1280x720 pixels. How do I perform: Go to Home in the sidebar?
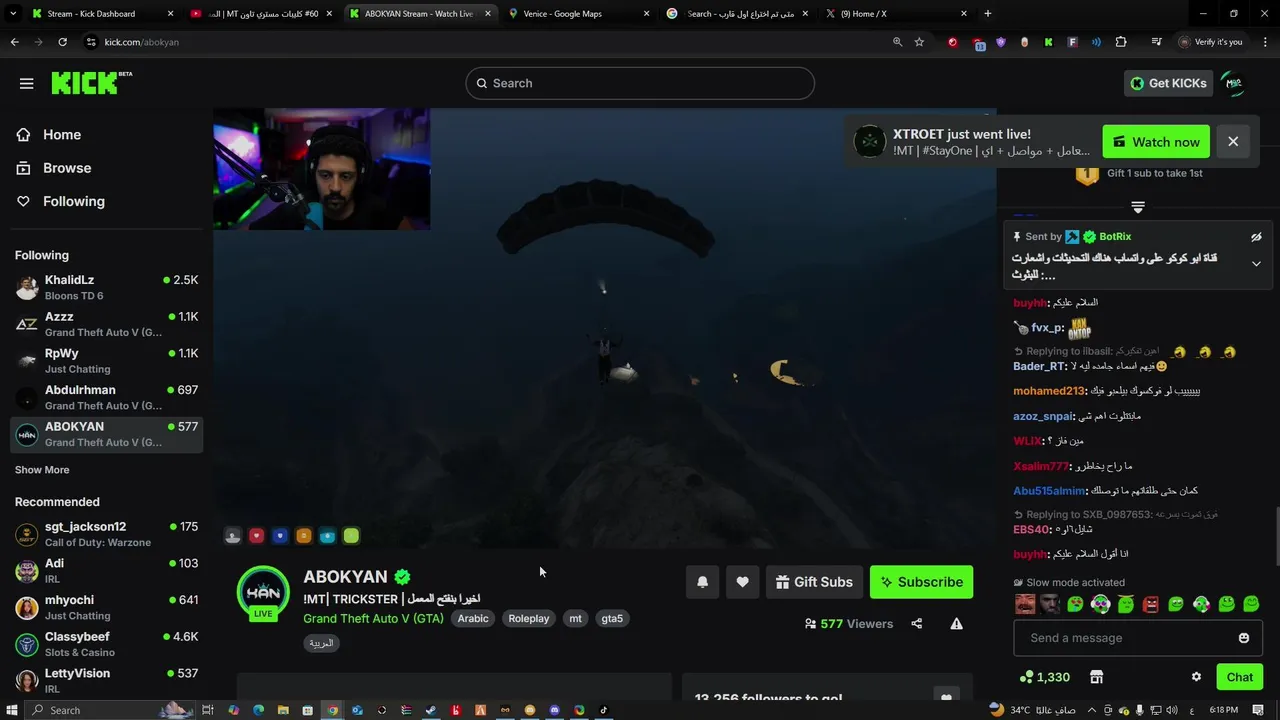pos(62,135)
